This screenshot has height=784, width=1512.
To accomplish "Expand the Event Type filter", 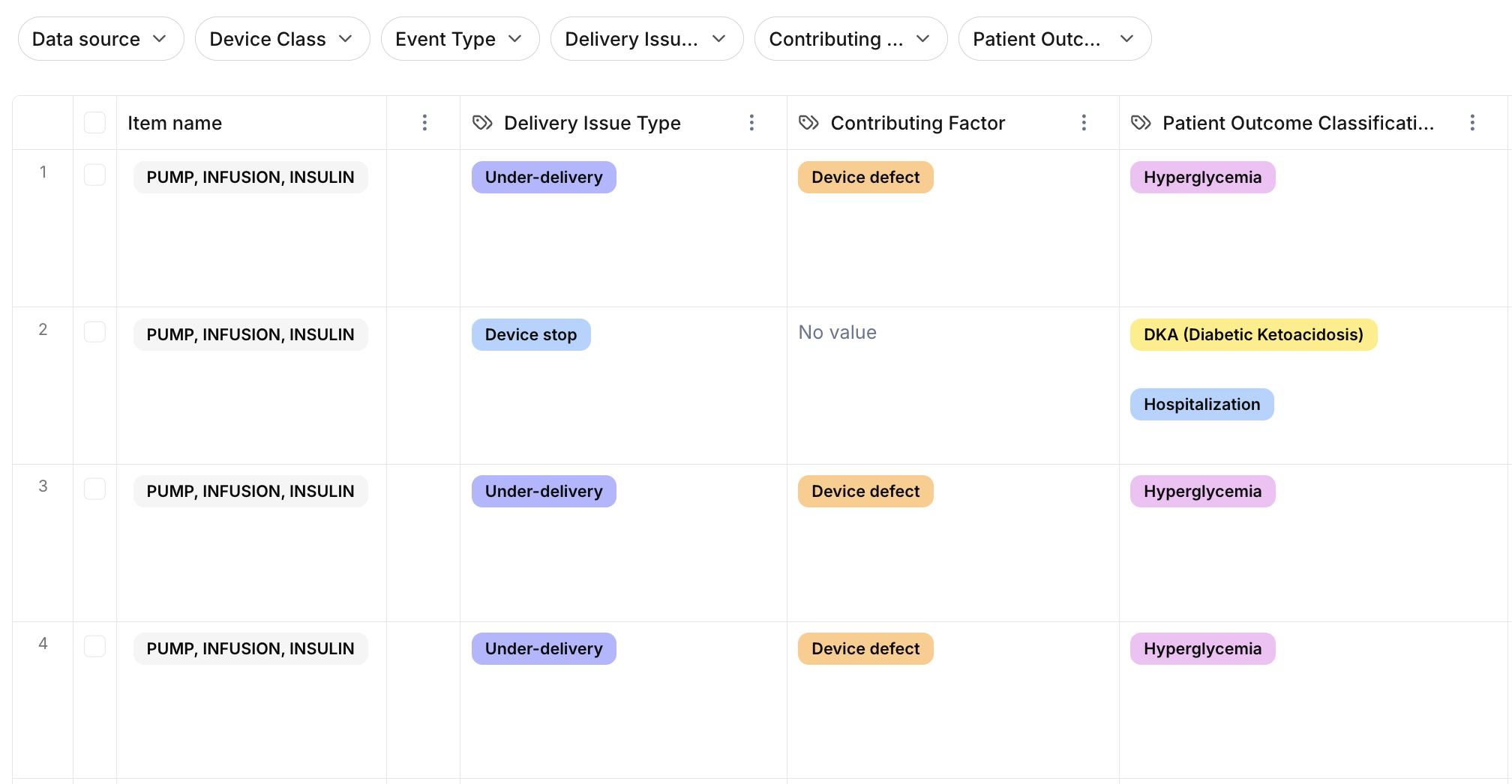I will pyautogui.click(x=460, y=39).
